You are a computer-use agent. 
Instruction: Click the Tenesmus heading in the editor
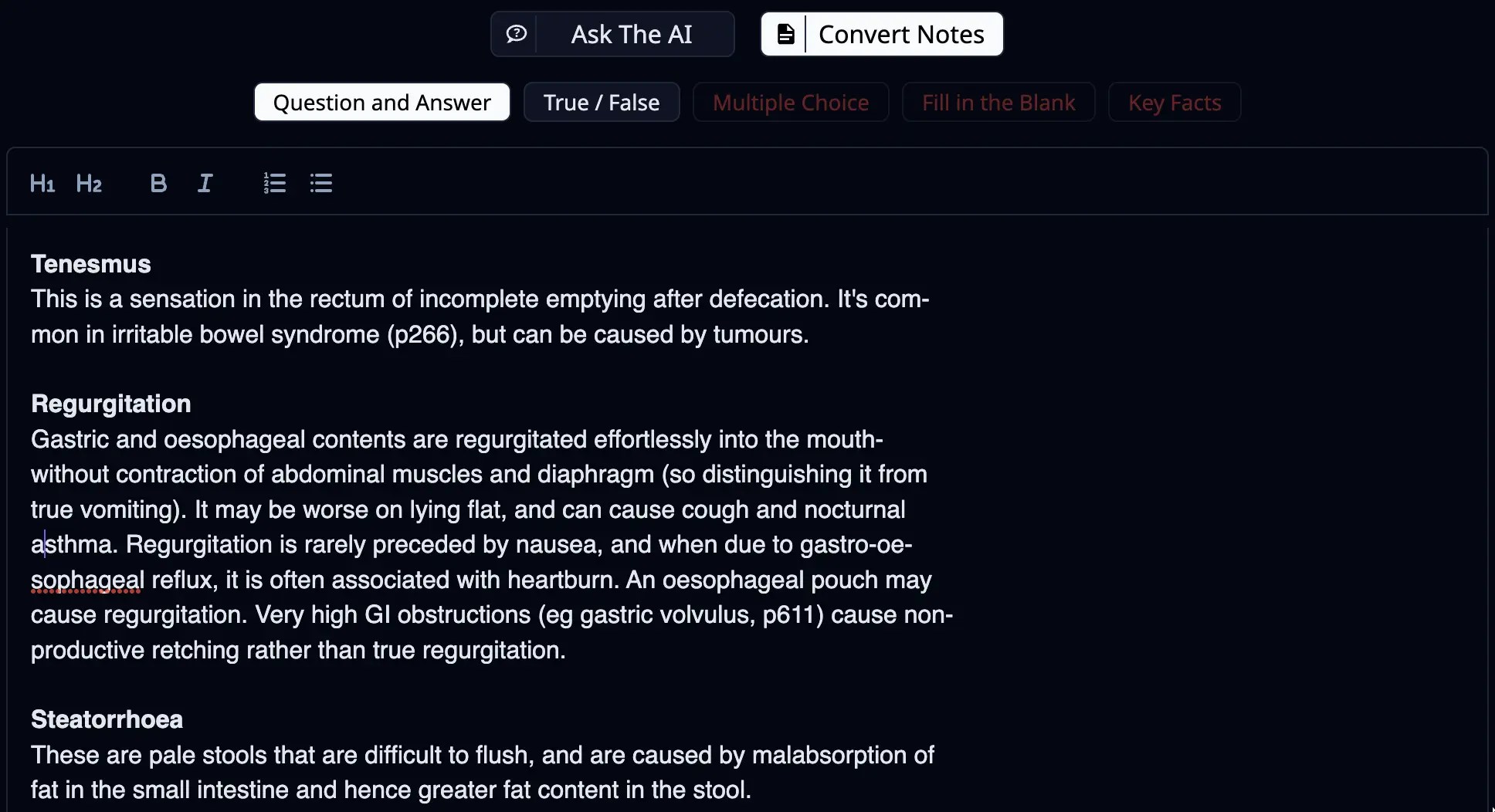90,263
